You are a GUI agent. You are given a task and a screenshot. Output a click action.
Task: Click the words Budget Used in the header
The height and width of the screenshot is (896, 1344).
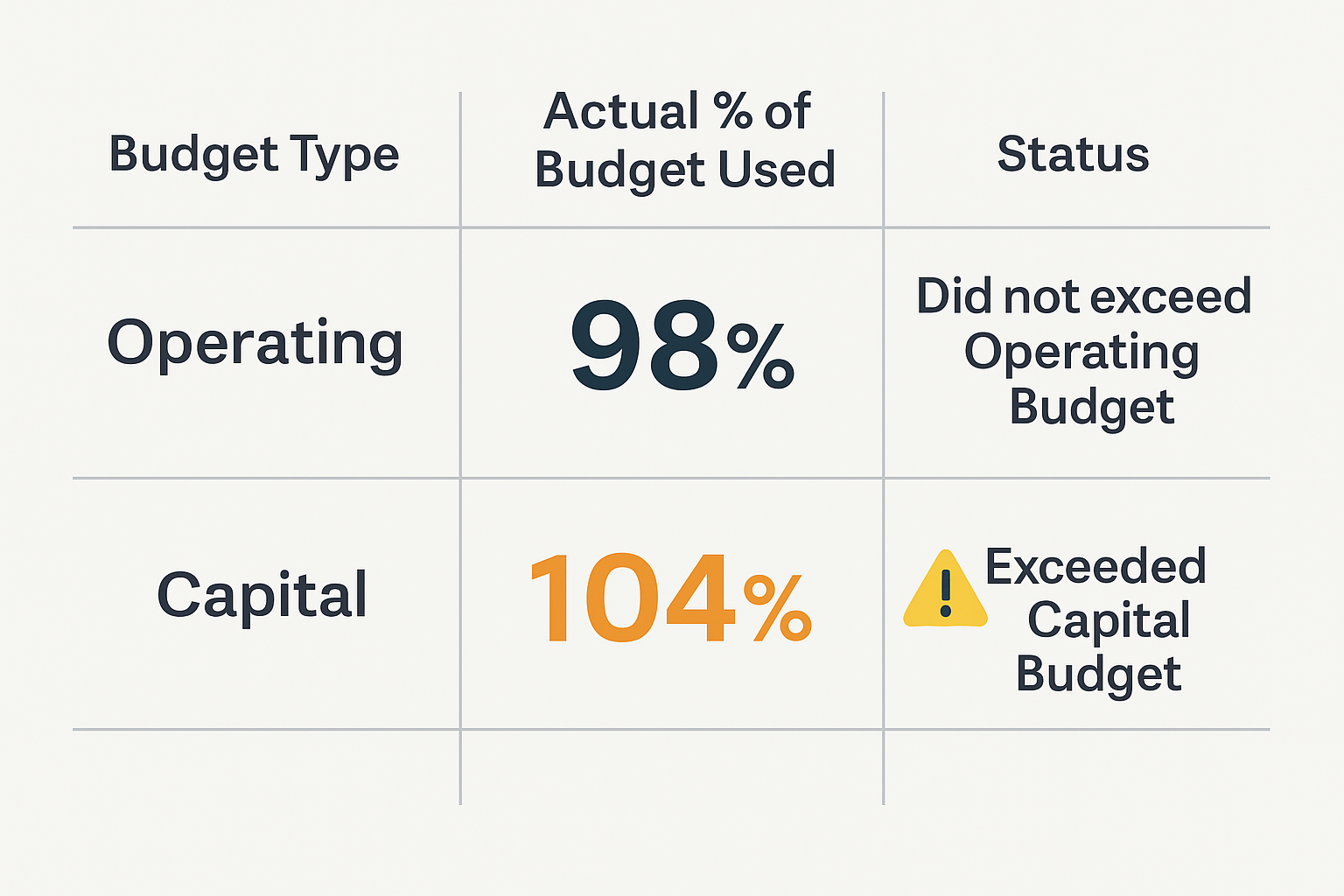coord(684,170)
